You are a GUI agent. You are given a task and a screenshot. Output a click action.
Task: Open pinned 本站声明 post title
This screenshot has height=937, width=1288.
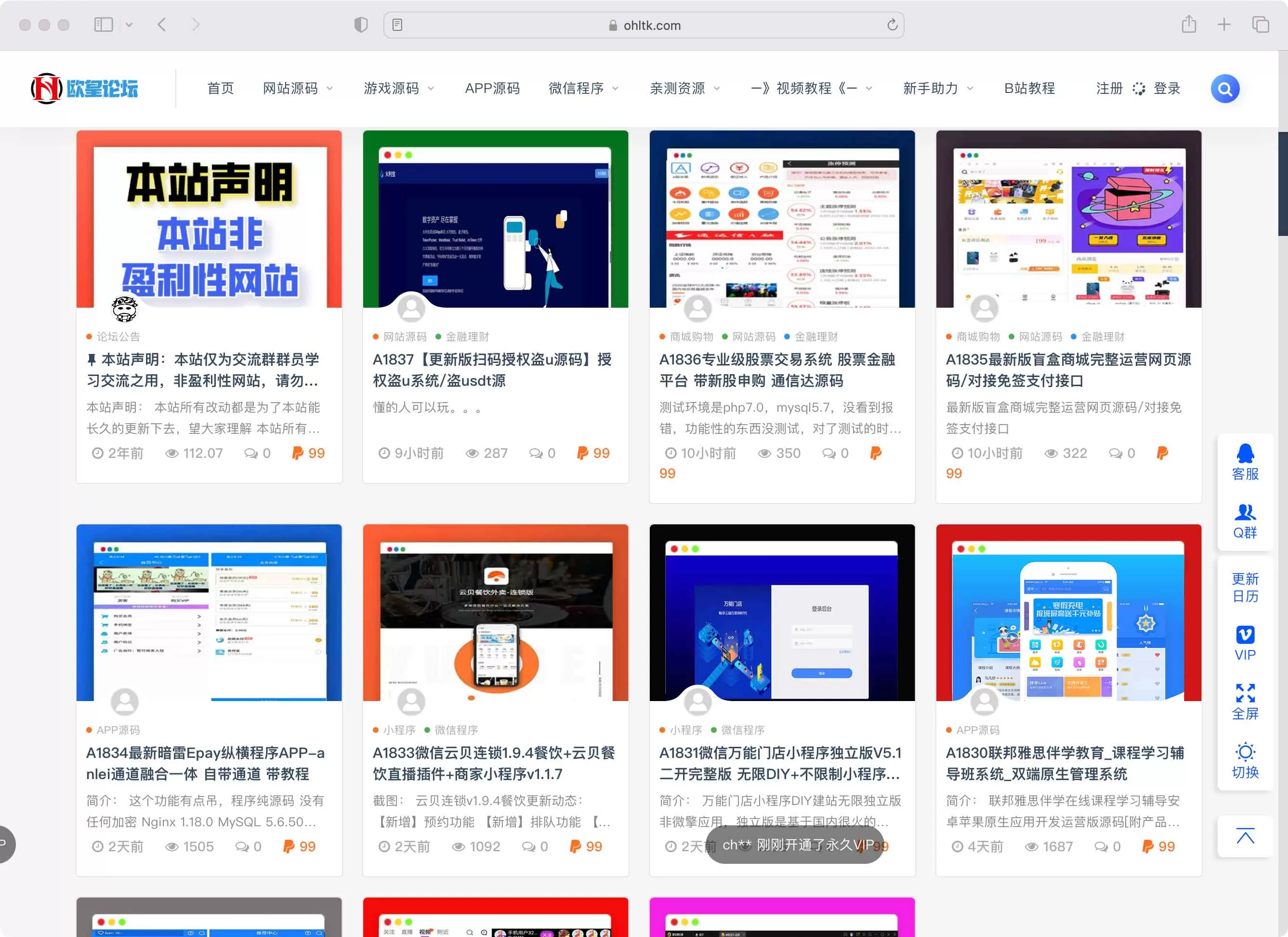click(x=202, y=370)
